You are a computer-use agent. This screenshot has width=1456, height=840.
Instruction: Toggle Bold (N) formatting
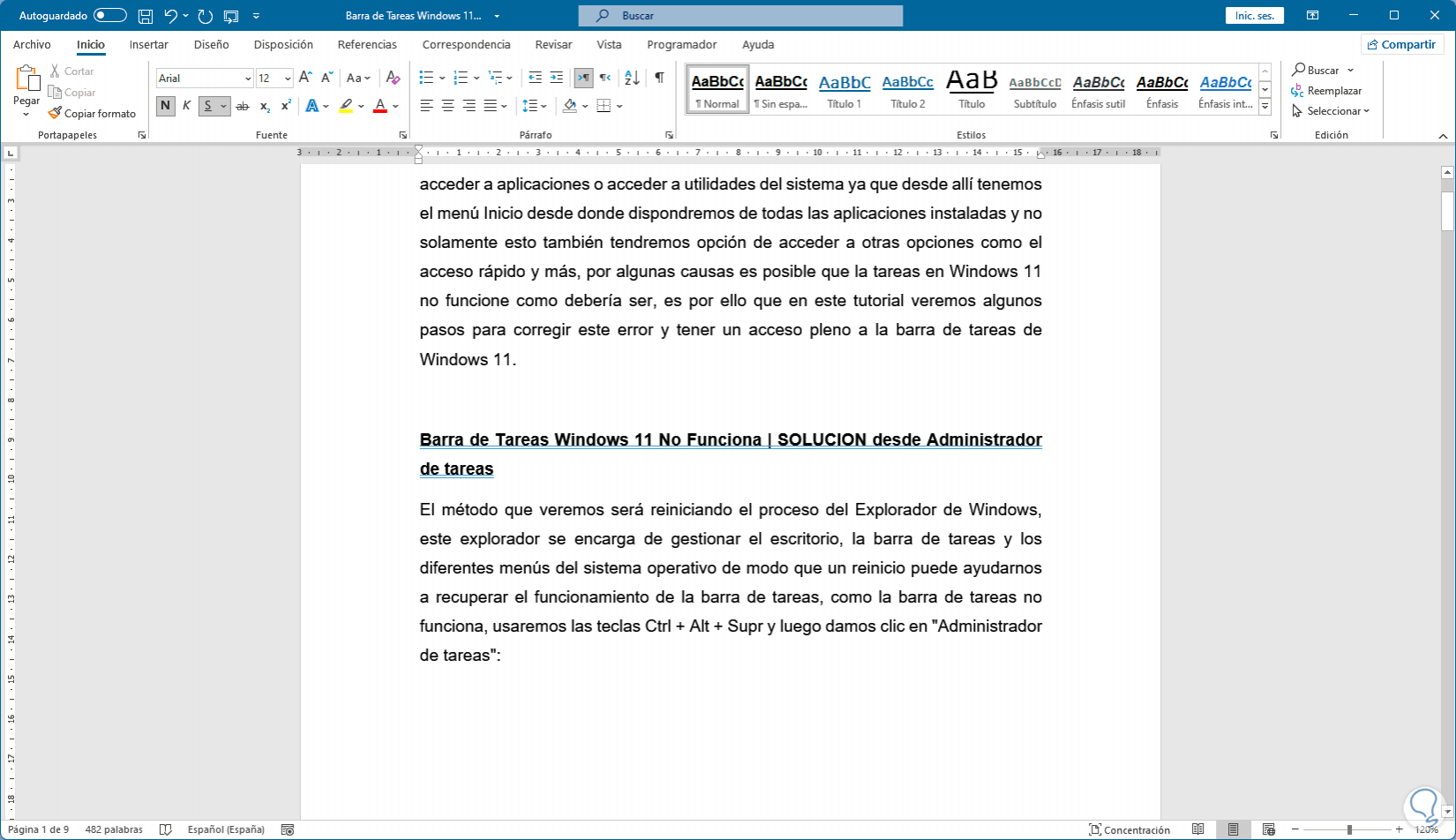[165, 106]
